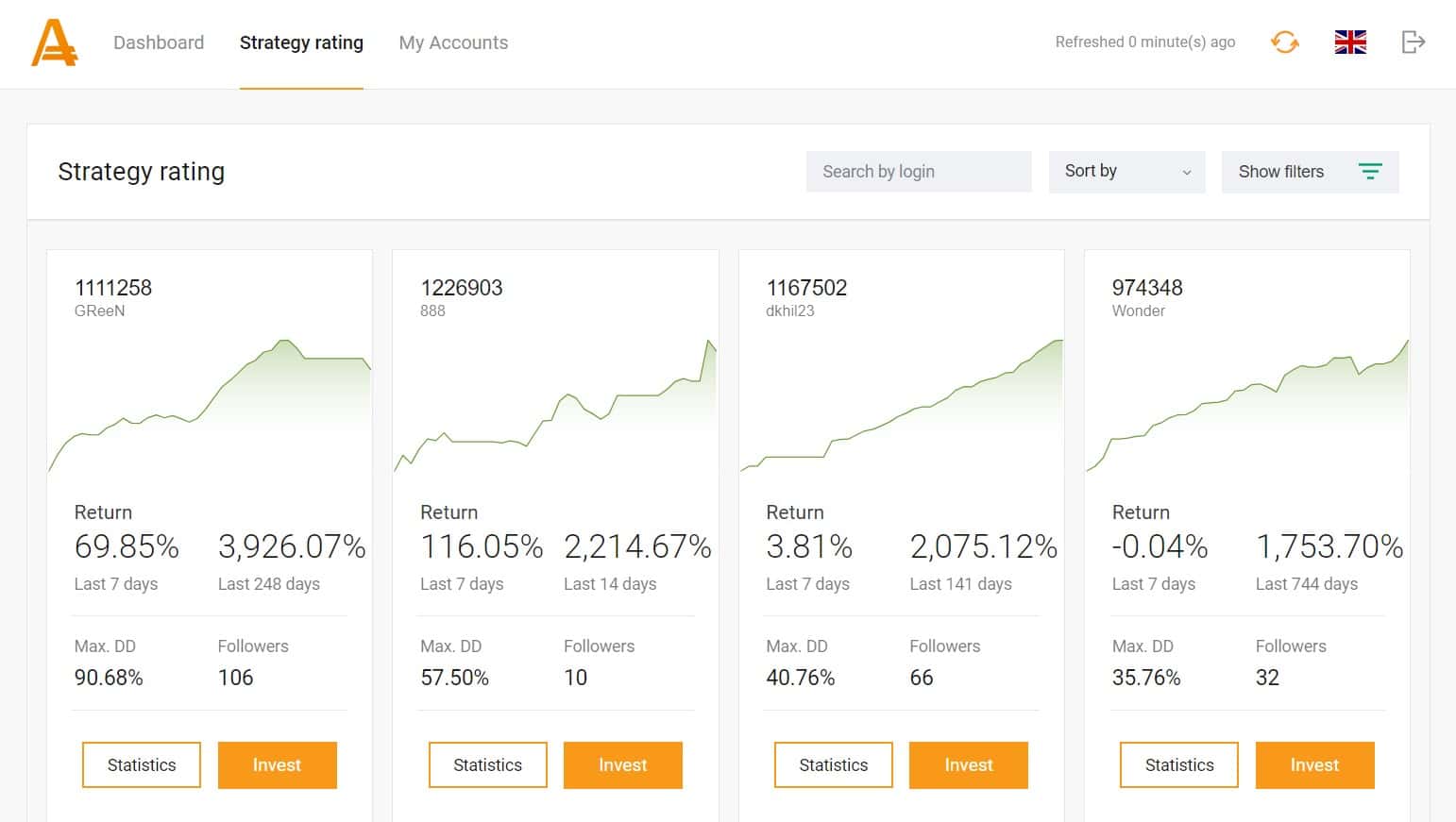Select the Strategy rating tab
Screen dimensions: 1456x822
(301, 42)
